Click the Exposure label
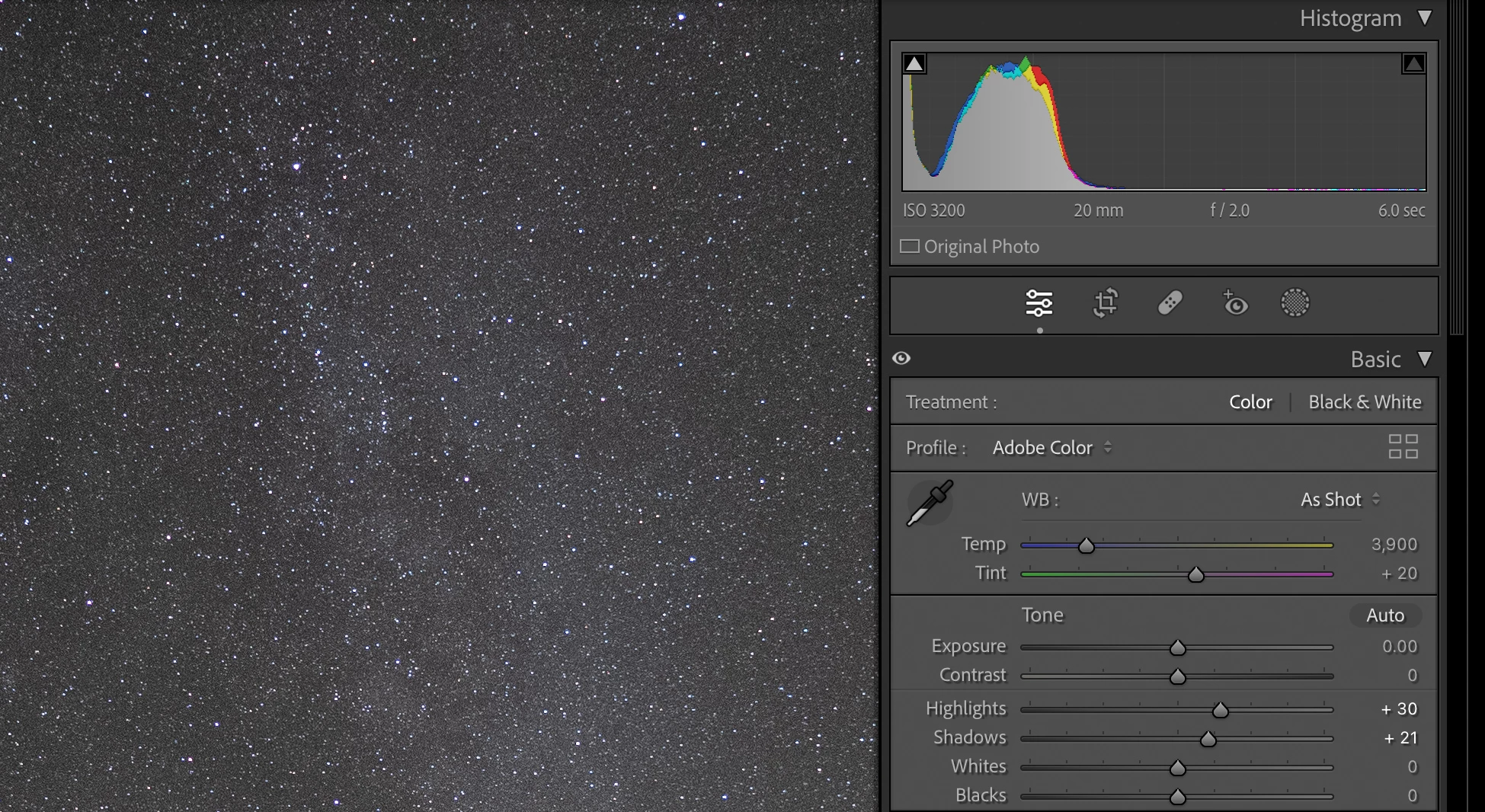 pyautogui.click(x=968, y=646)
